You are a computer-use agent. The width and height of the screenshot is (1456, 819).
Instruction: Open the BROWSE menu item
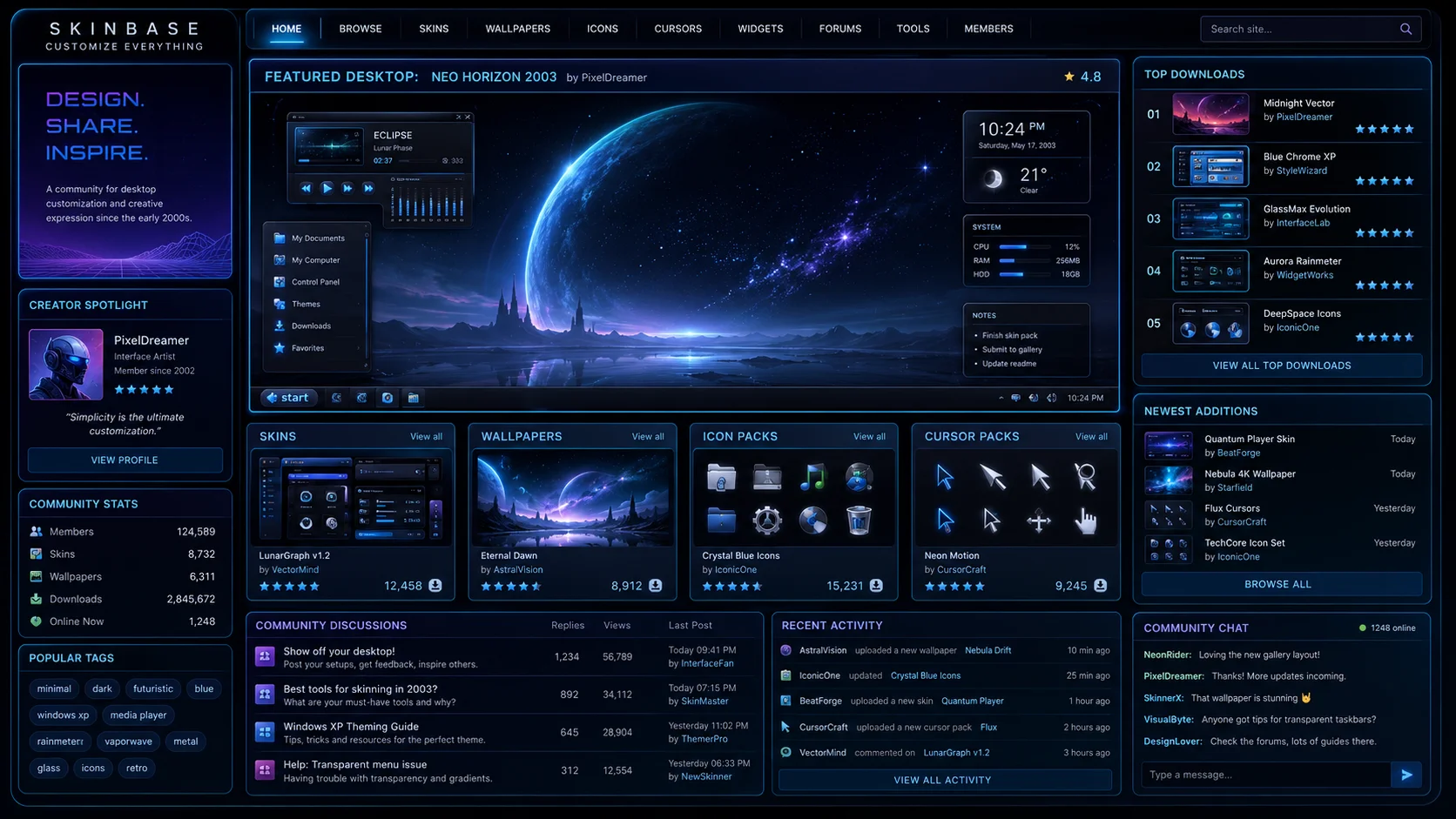(361, 29)
